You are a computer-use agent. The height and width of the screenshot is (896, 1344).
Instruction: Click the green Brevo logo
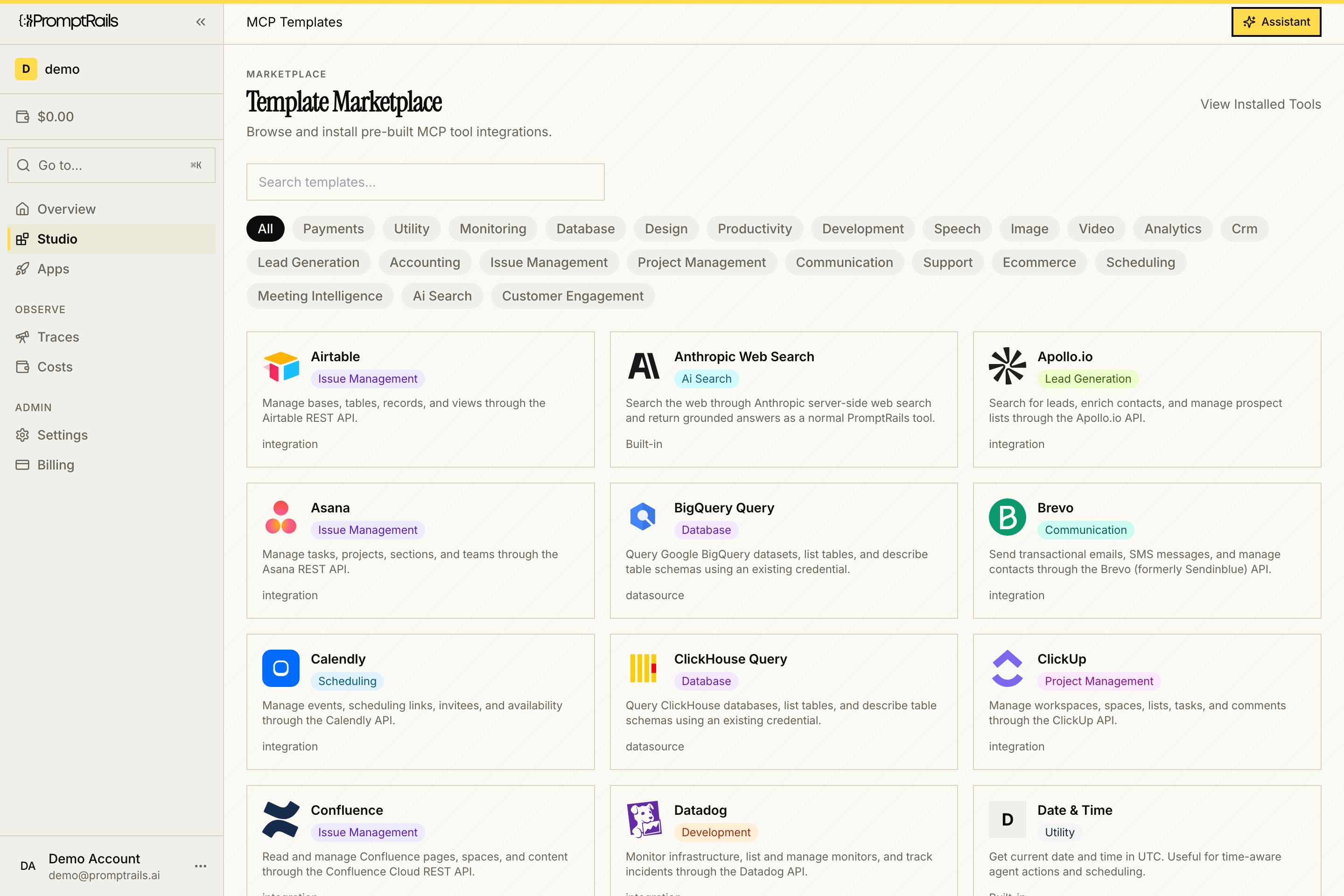click(x=1008, y=518)
